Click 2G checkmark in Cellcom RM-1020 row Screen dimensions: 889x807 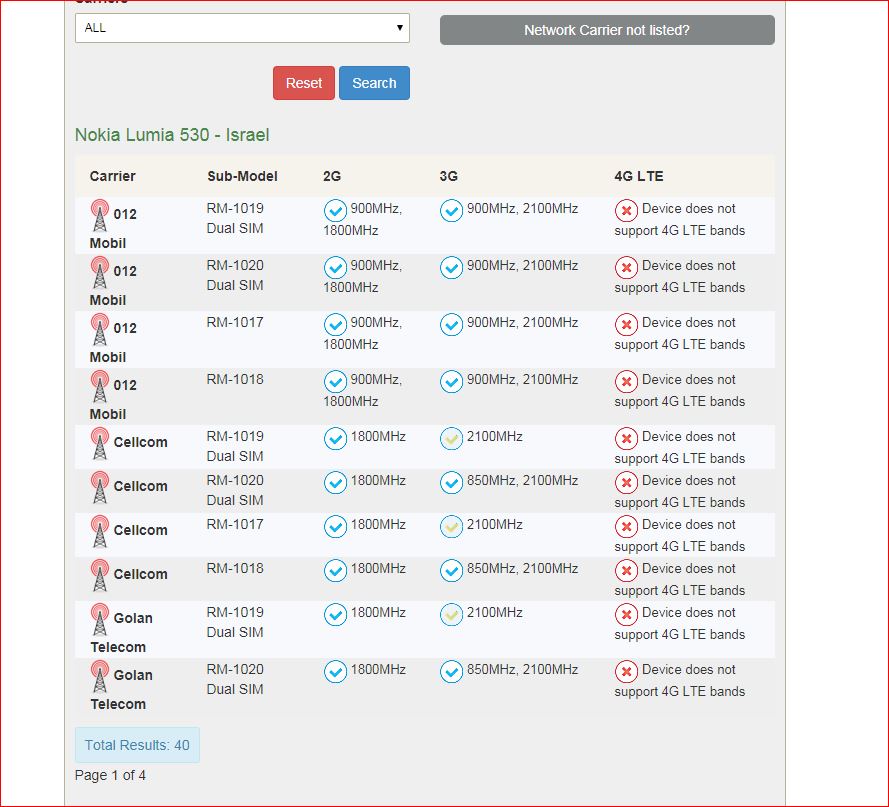(335, 483)
